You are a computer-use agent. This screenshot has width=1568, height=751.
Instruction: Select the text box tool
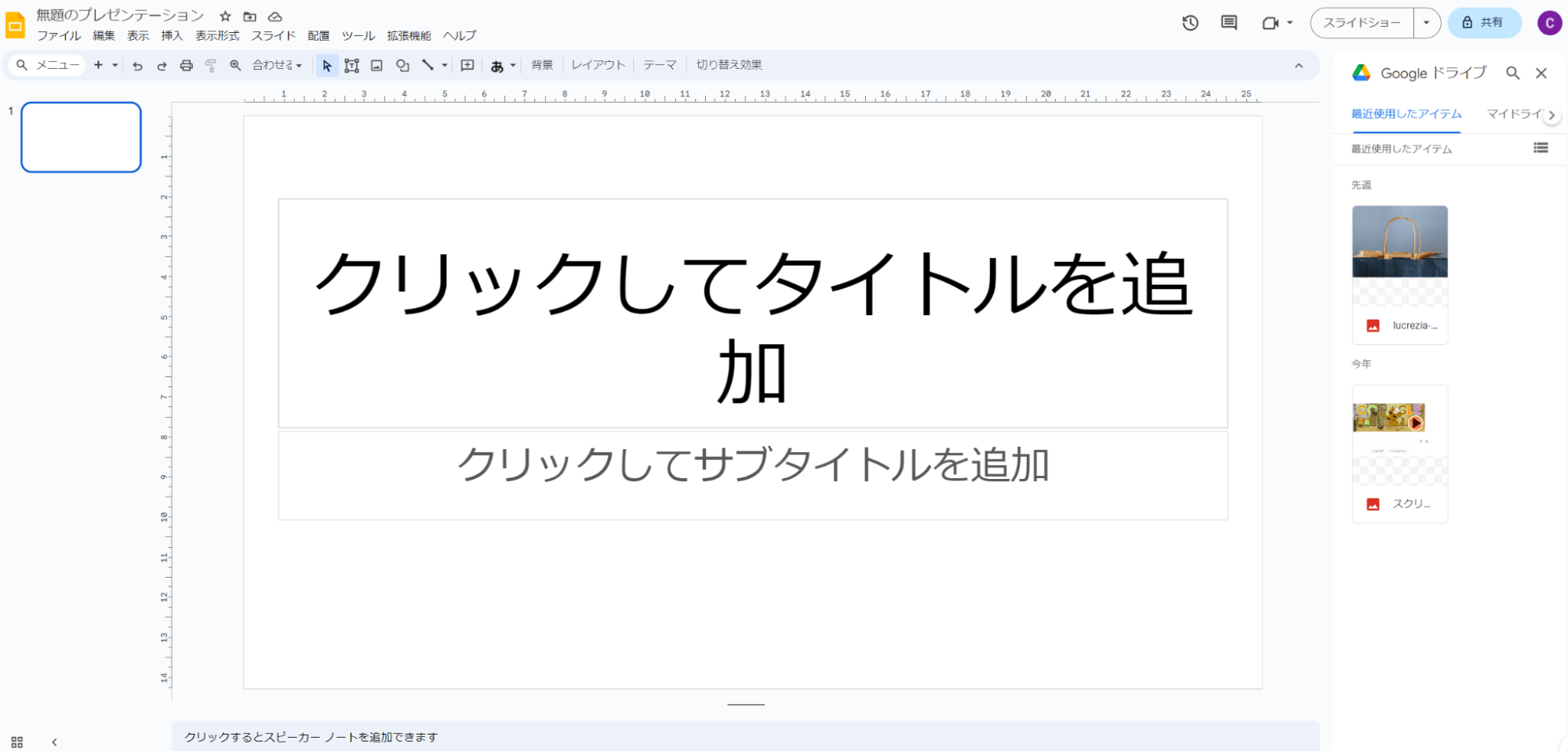pos(351,66)
